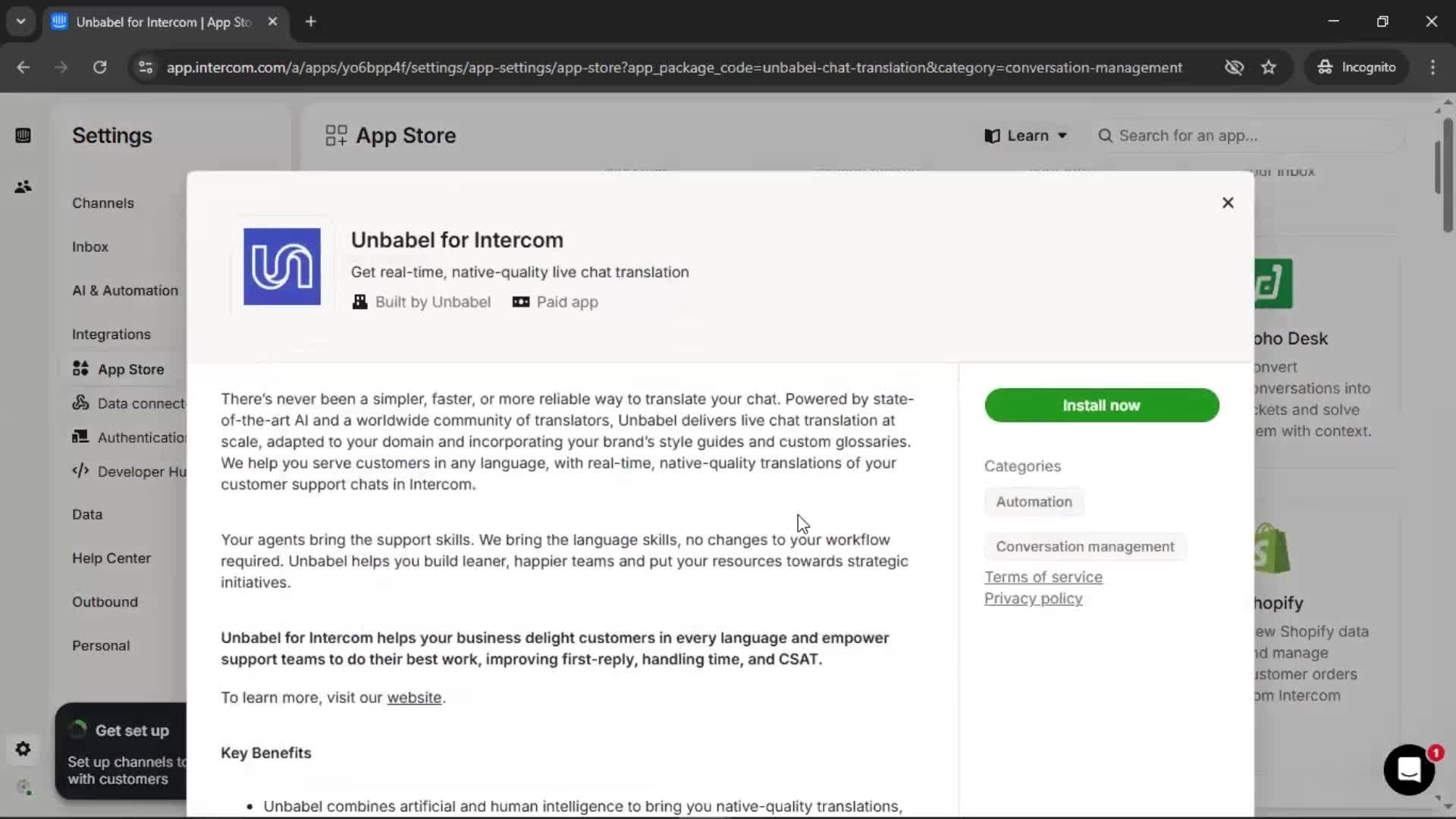Click the tracking protection eye icon
The width and height of the screenshot is (1456, 819).
1234,67
